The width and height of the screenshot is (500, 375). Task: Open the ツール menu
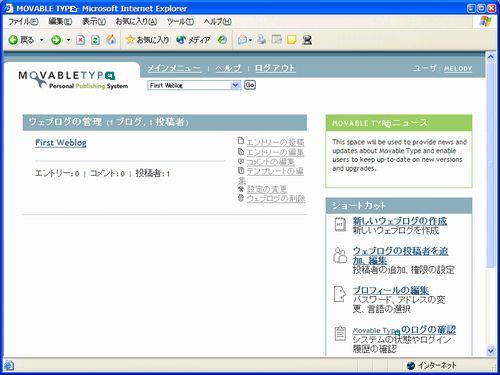click(180, 22)
